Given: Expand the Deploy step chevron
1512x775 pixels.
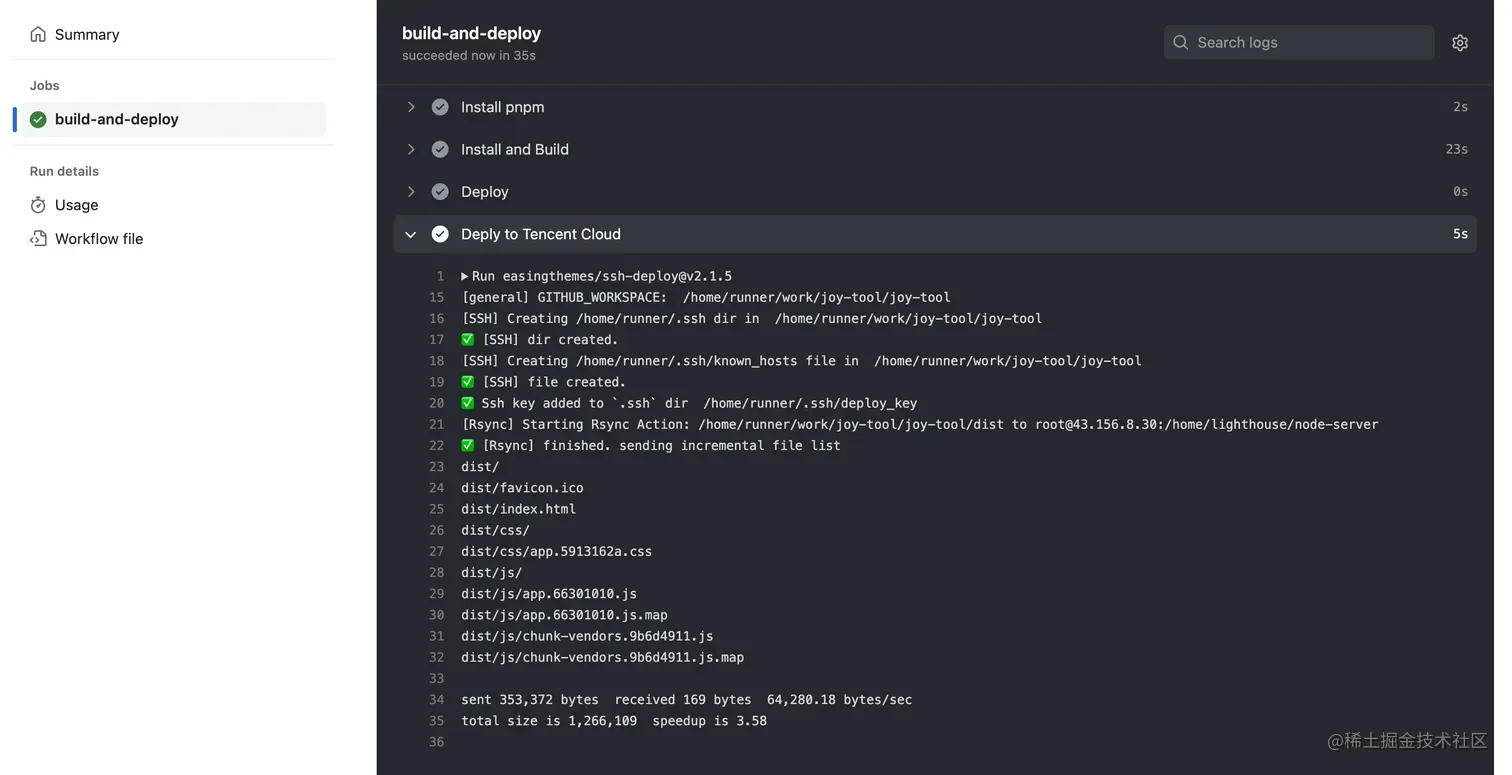Looking at the screenshot, I should [x=411, y=192].
